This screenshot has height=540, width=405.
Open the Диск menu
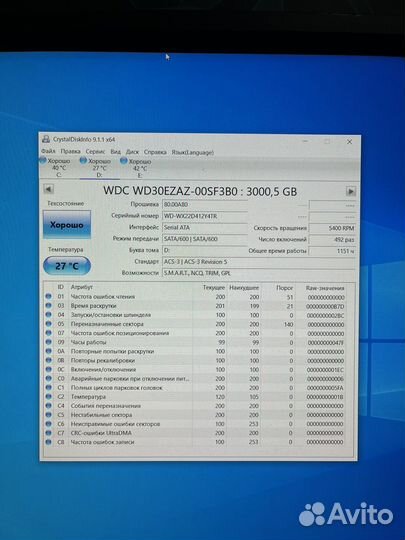coord(132,152)
